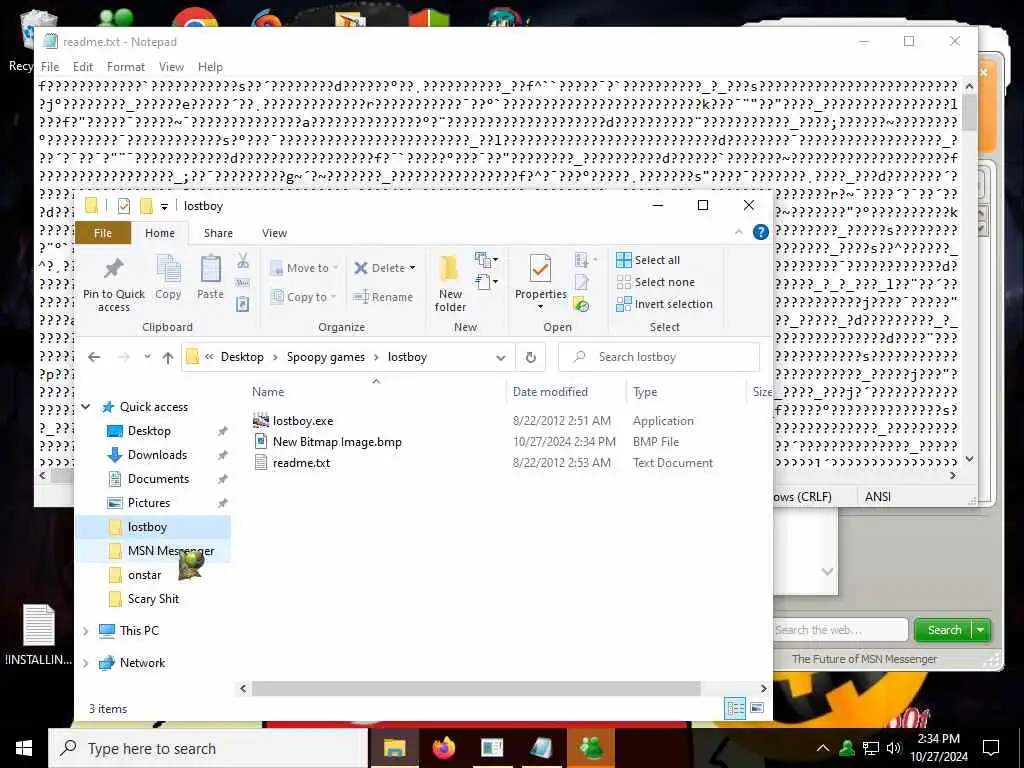
Task: Open Explorer Help question mark
Action: 760,232
